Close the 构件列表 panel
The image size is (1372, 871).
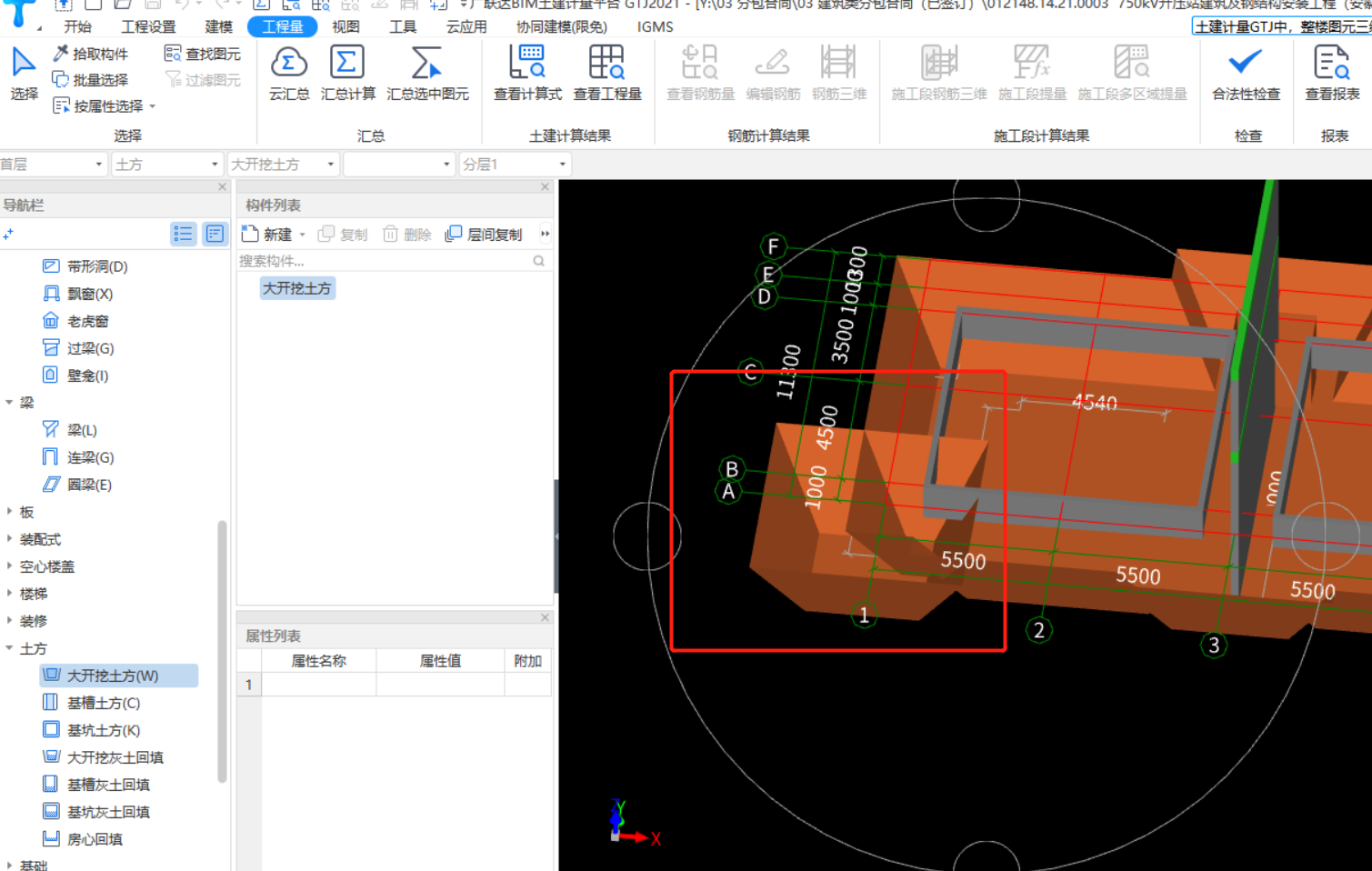pos(546,186)
